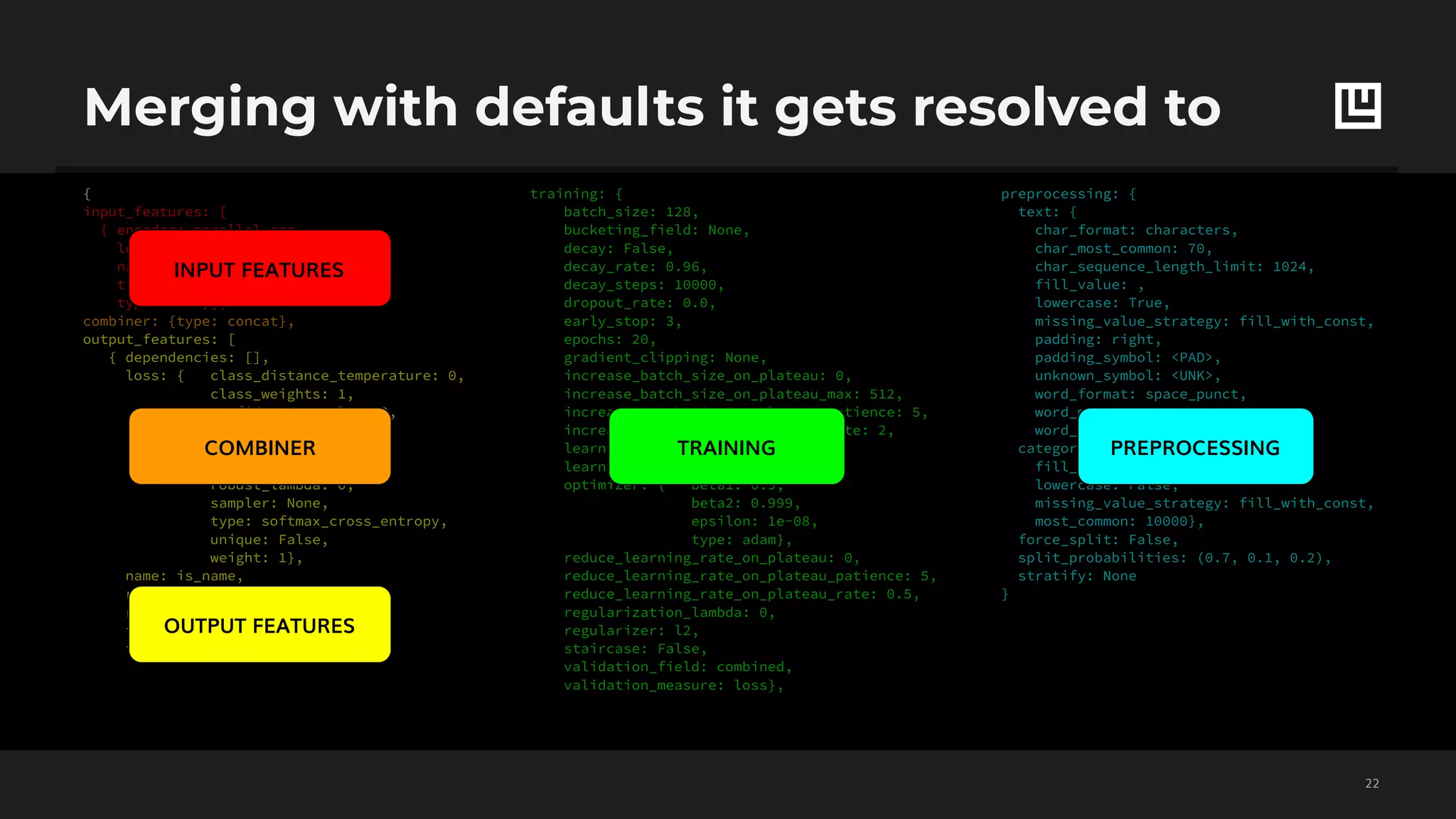Image resolution: width=1456 pixels, height=819 pixels.
Task: Select the green TRAINING label box
Action: click(726, 446)
